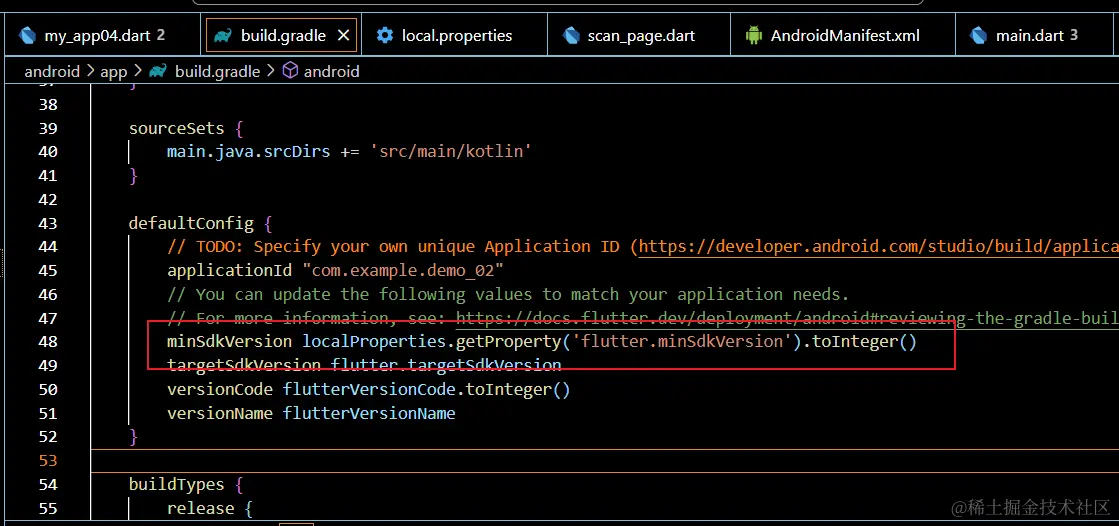This screenshot has height=526, width=1119.
Task: Click the Dart icon on my_app04.dart tab
Action: tap(29, 36)
